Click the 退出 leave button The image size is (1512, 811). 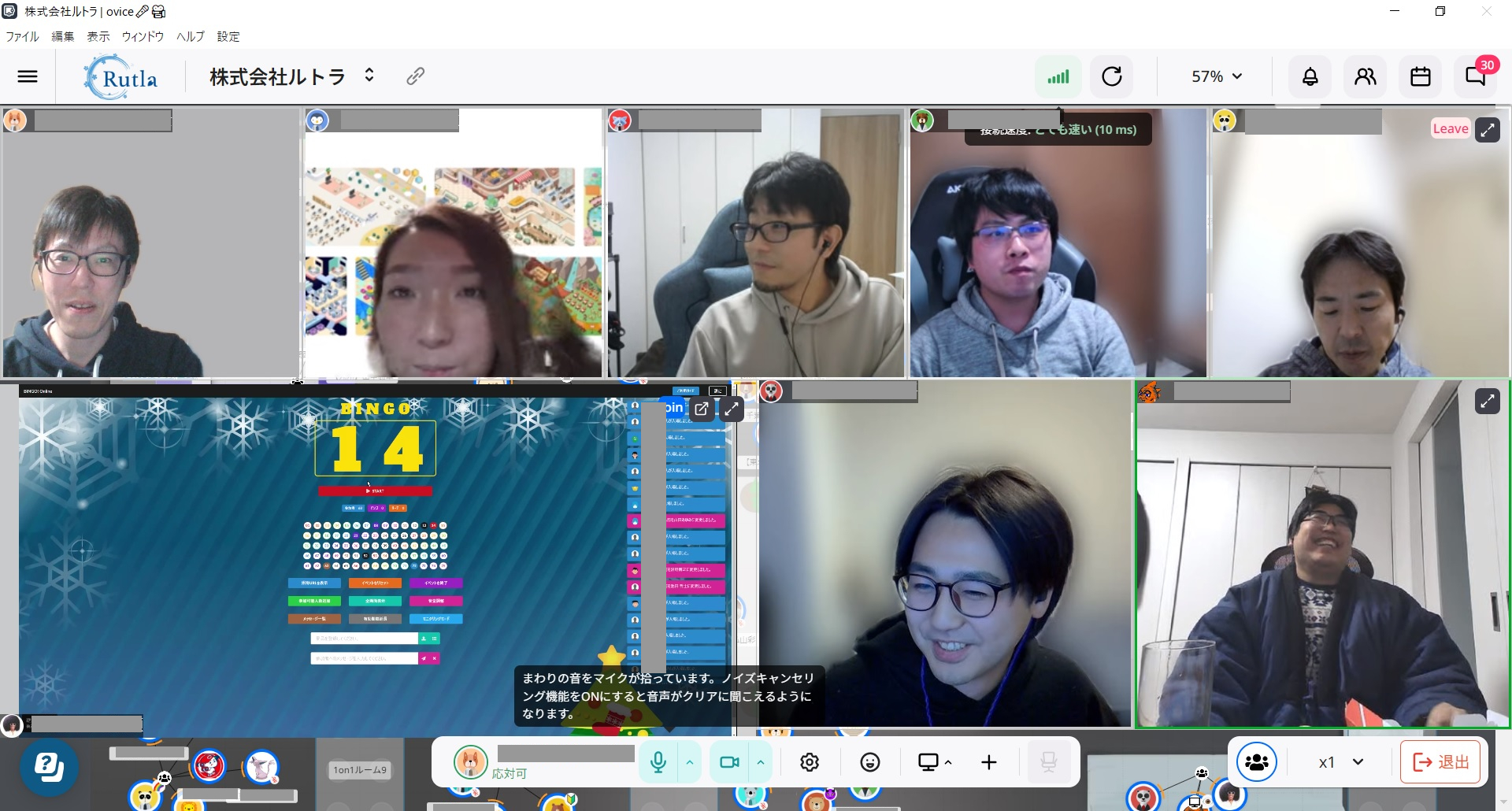point(1442,762)
